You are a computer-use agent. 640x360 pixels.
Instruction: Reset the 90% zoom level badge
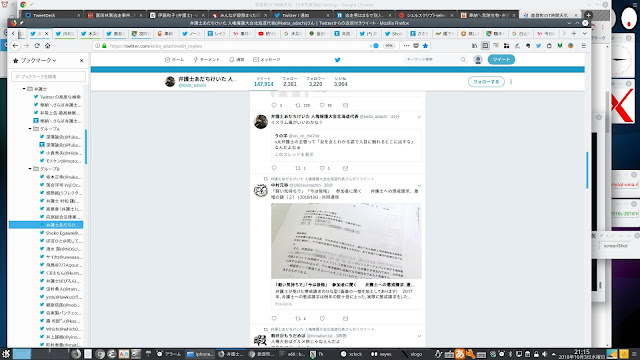389,46
